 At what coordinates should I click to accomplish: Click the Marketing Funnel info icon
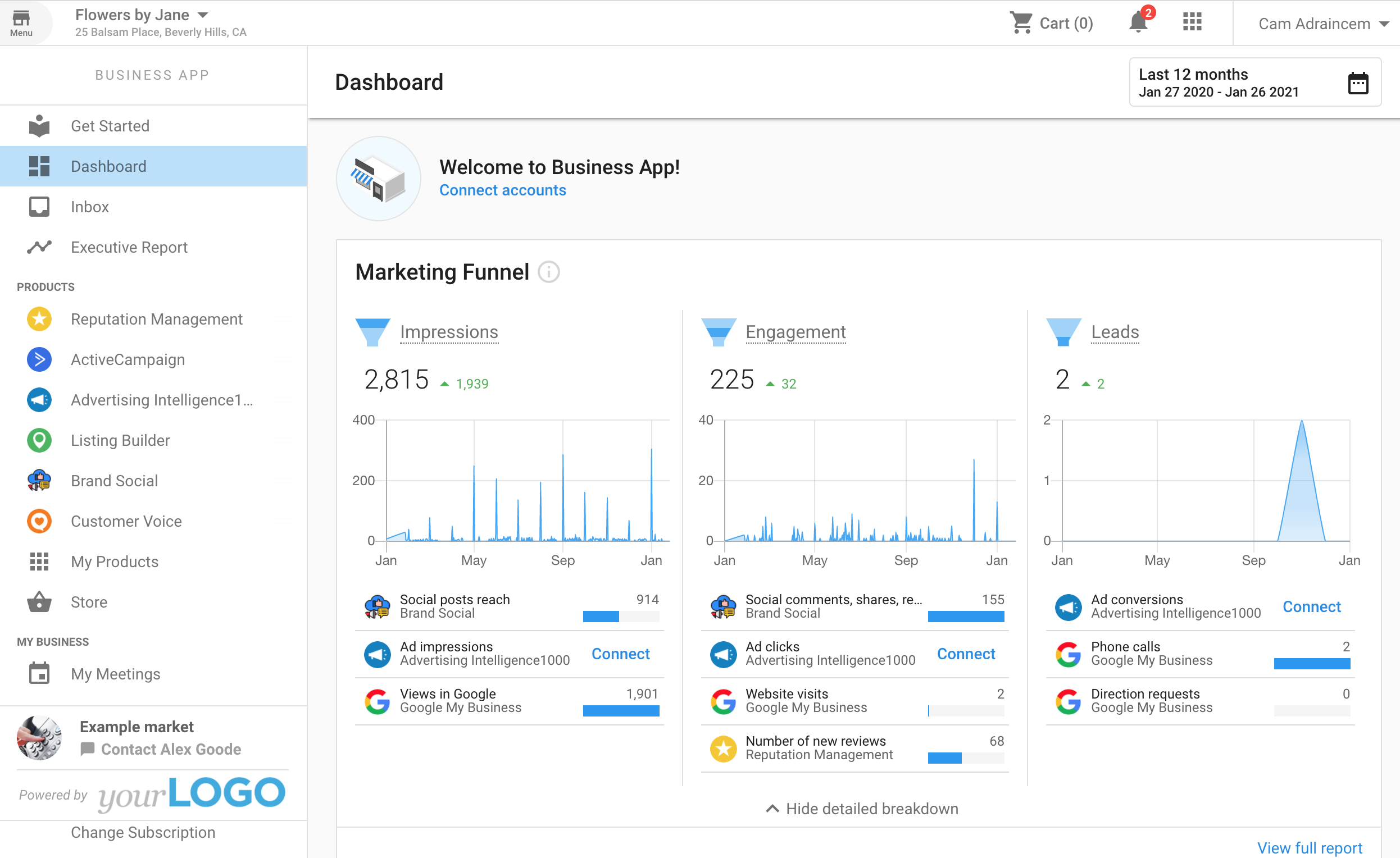click(549, 272)
